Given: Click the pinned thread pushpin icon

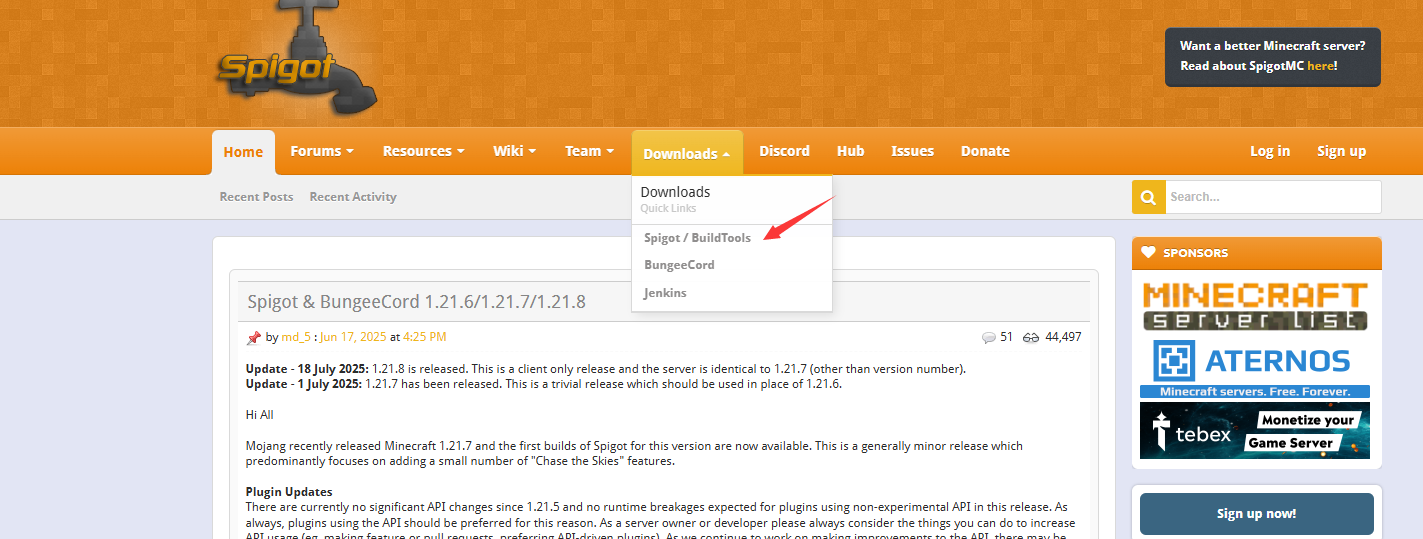Looking at the screenshot, I should 254,338.
